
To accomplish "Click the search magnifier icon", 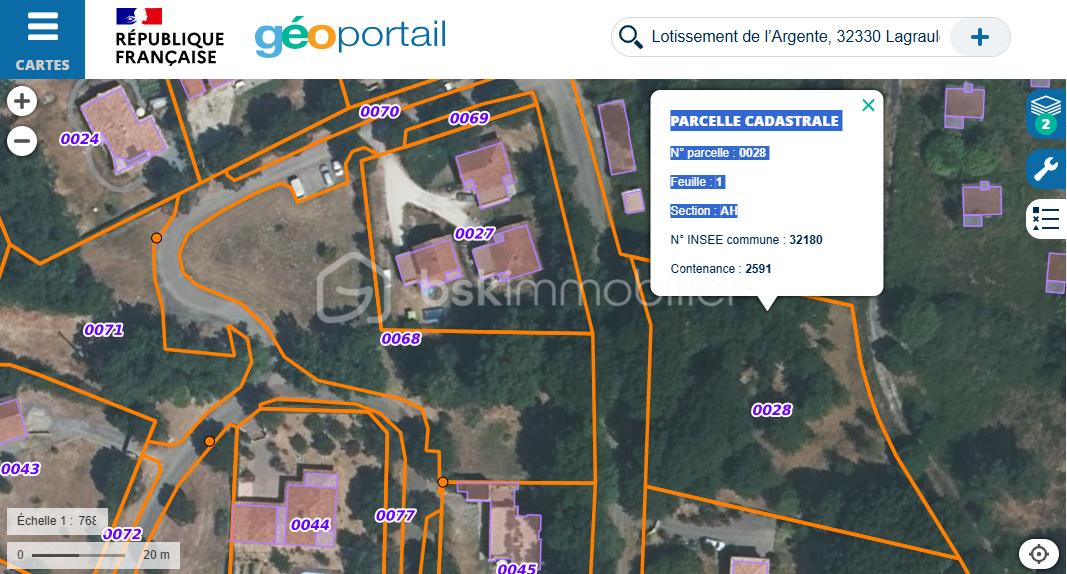I will coord(630,37).
